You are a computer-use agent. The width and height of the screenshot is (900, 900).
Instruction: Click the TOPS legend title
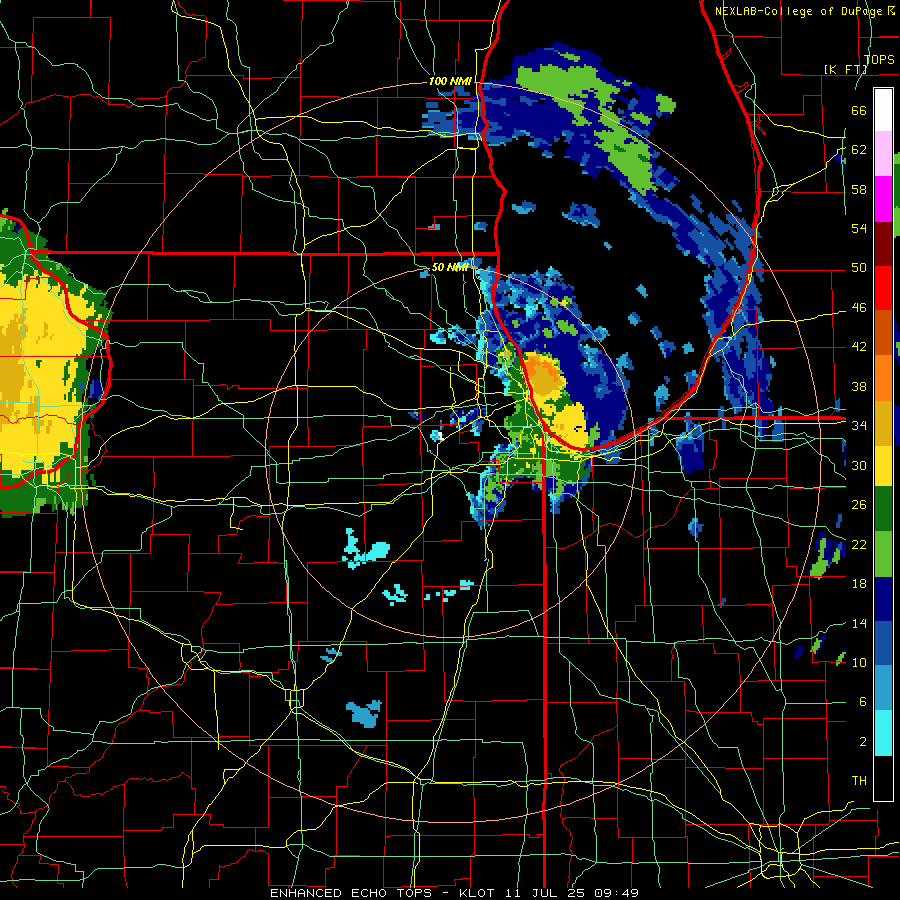point(879,60)
